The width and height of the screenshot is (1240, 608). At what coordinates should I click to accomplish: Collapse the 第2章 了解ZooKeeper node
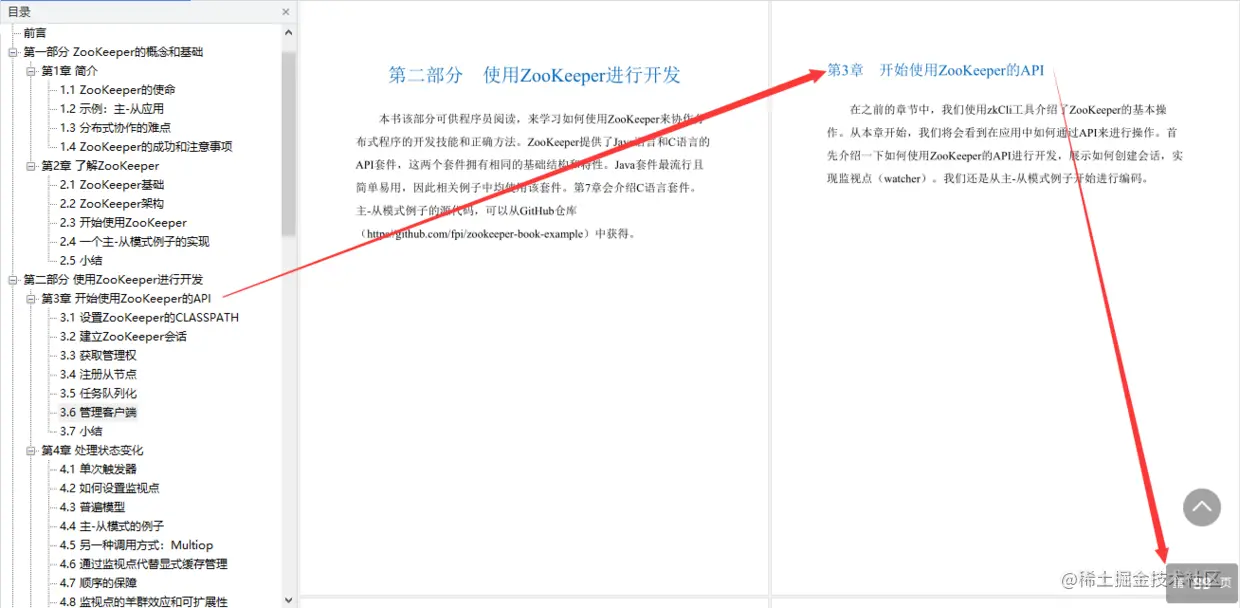(x=30, y=166)
